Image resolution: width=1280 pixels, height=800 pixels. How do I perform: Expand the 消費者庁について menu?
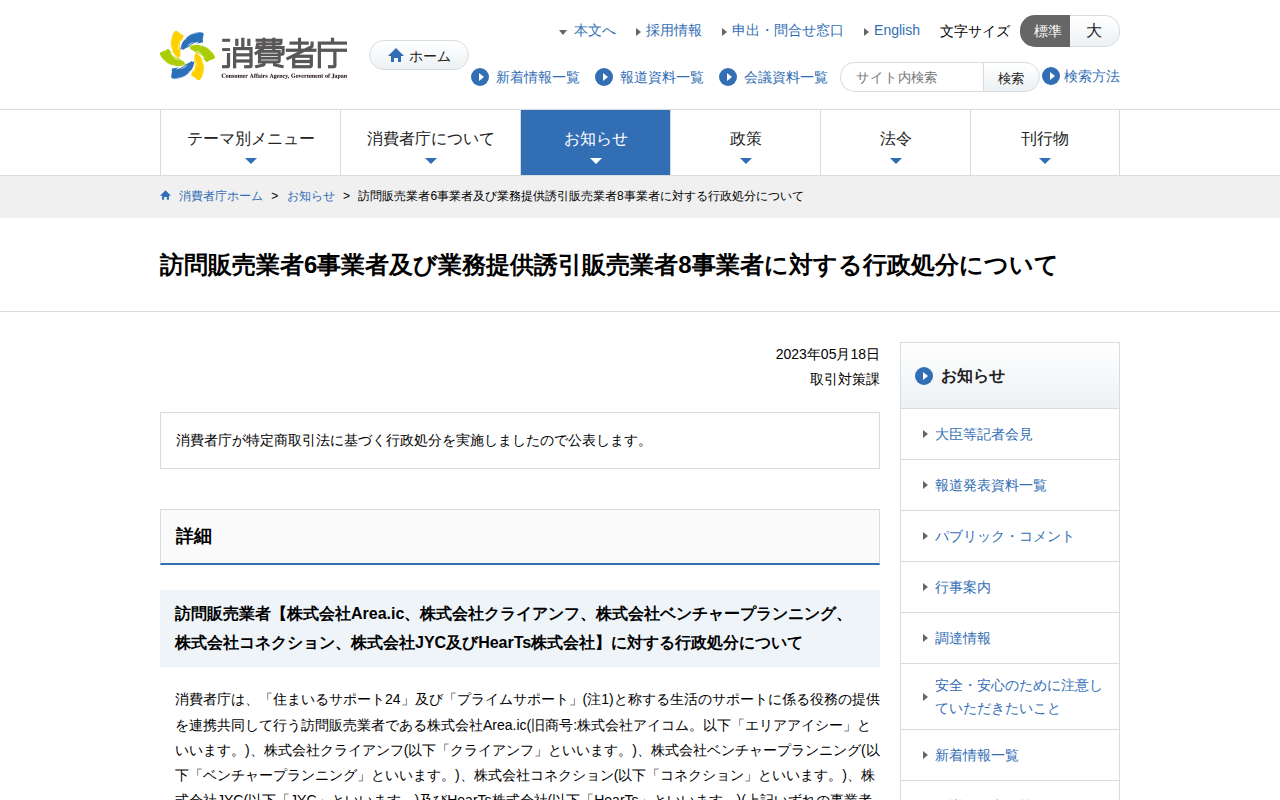[x=431, y=142]
